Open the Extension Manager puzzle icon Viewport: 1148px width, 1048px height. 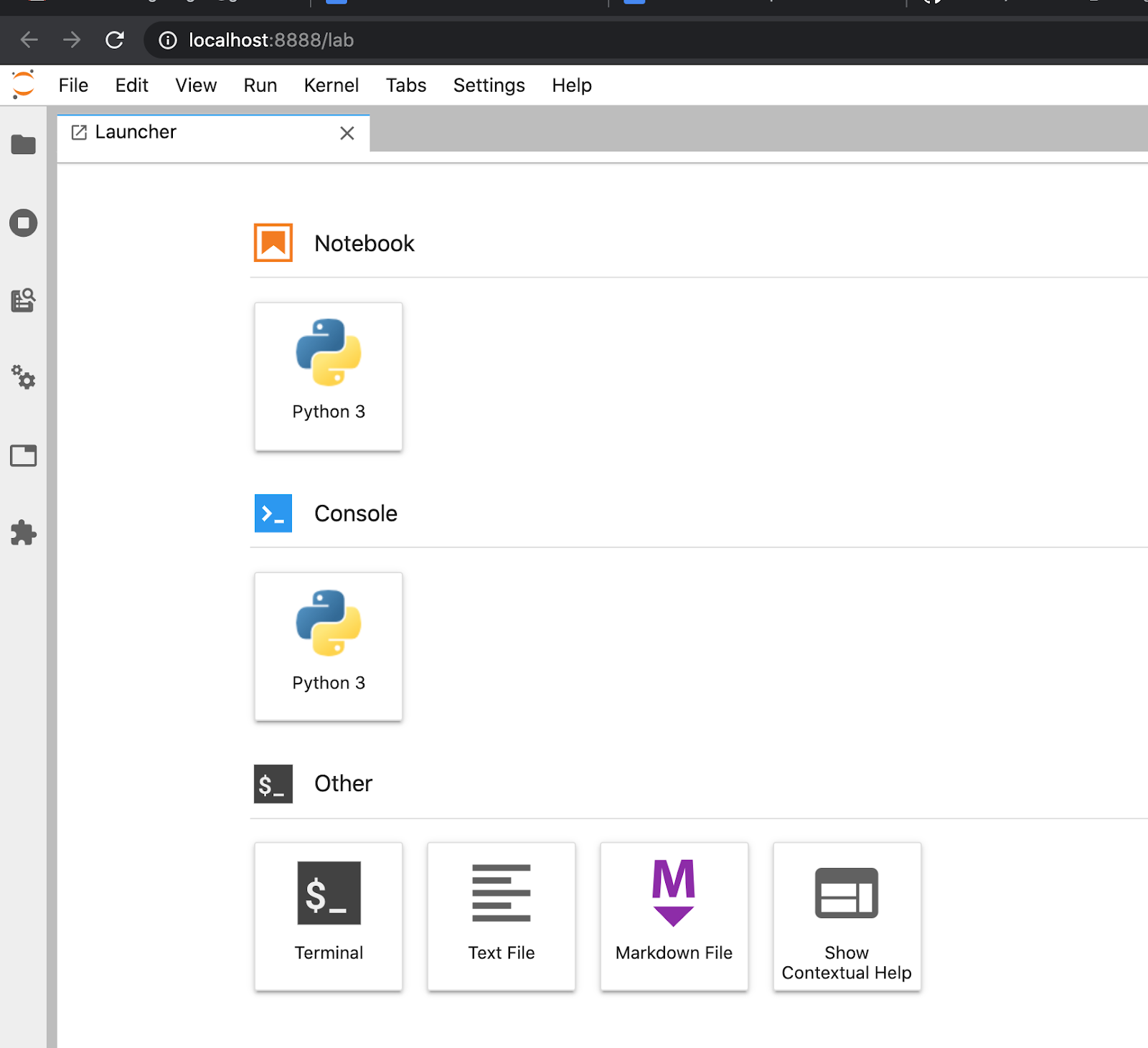pos(23,533)
